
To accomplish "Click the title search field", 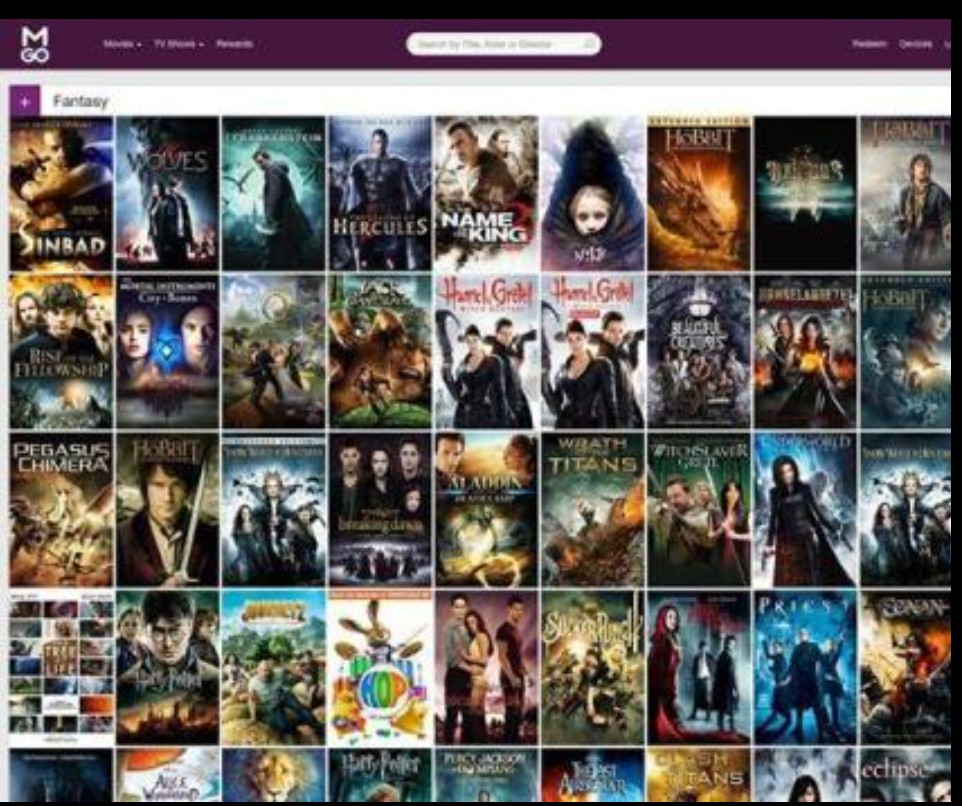I will 503,44.
